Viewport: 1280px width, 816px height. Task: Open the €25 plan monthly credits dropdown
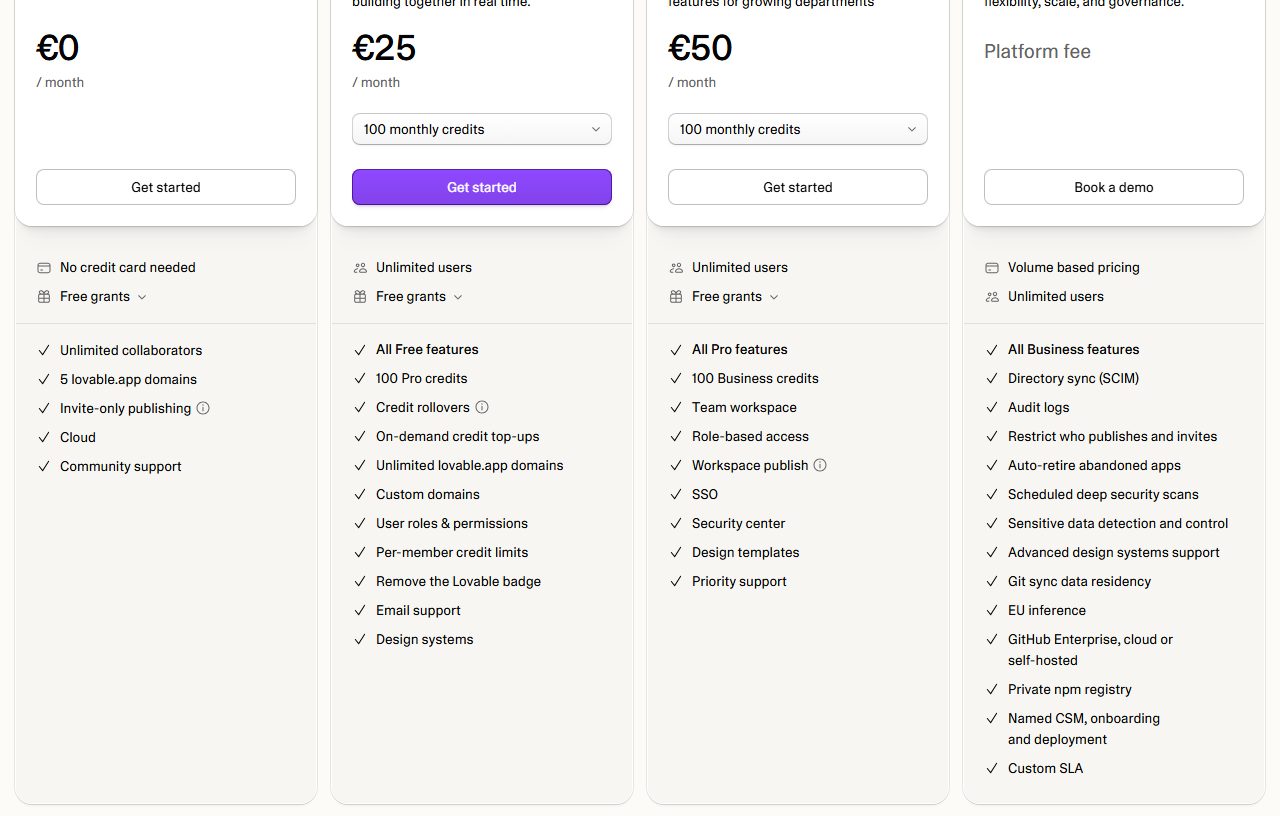tap(482, 129)
